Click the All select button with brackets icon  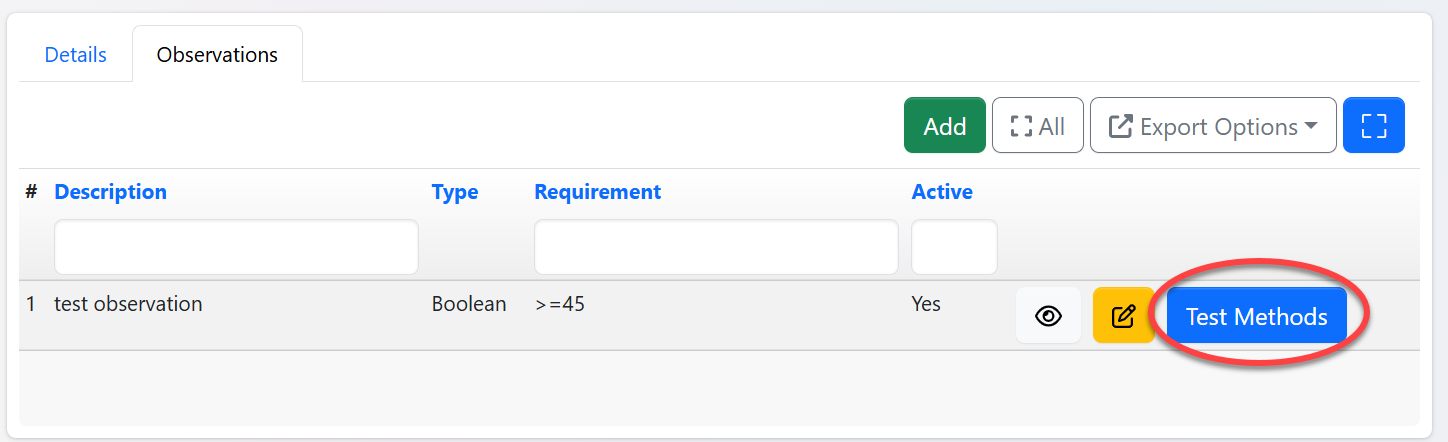coord(1037,126)
